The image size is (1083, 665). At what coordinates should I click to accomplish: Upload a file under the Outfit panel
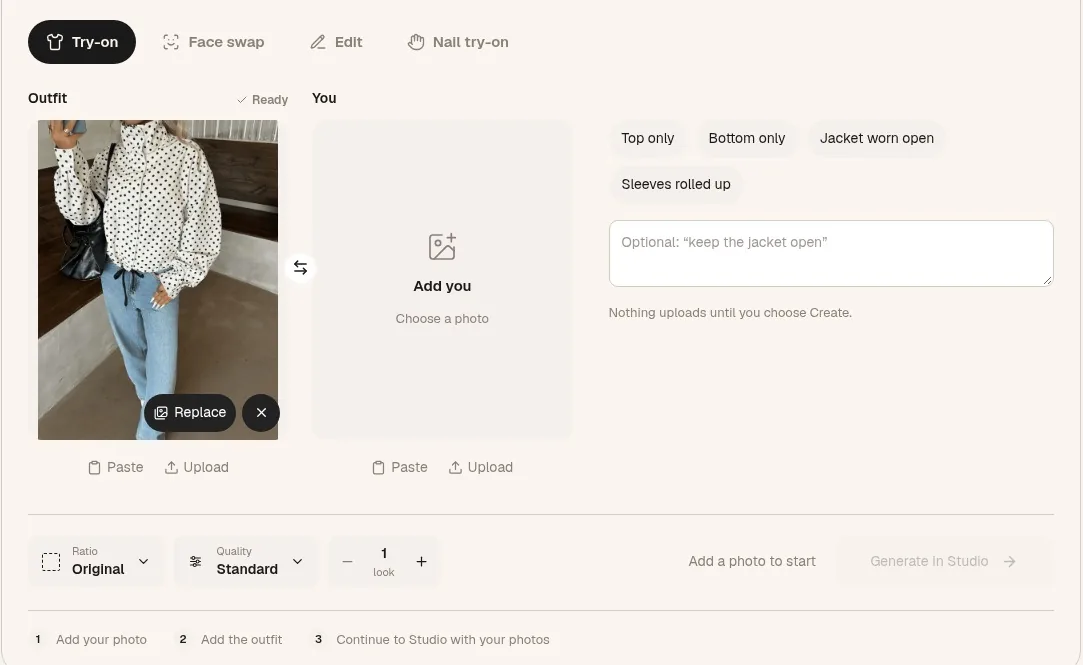coord(197,468)
